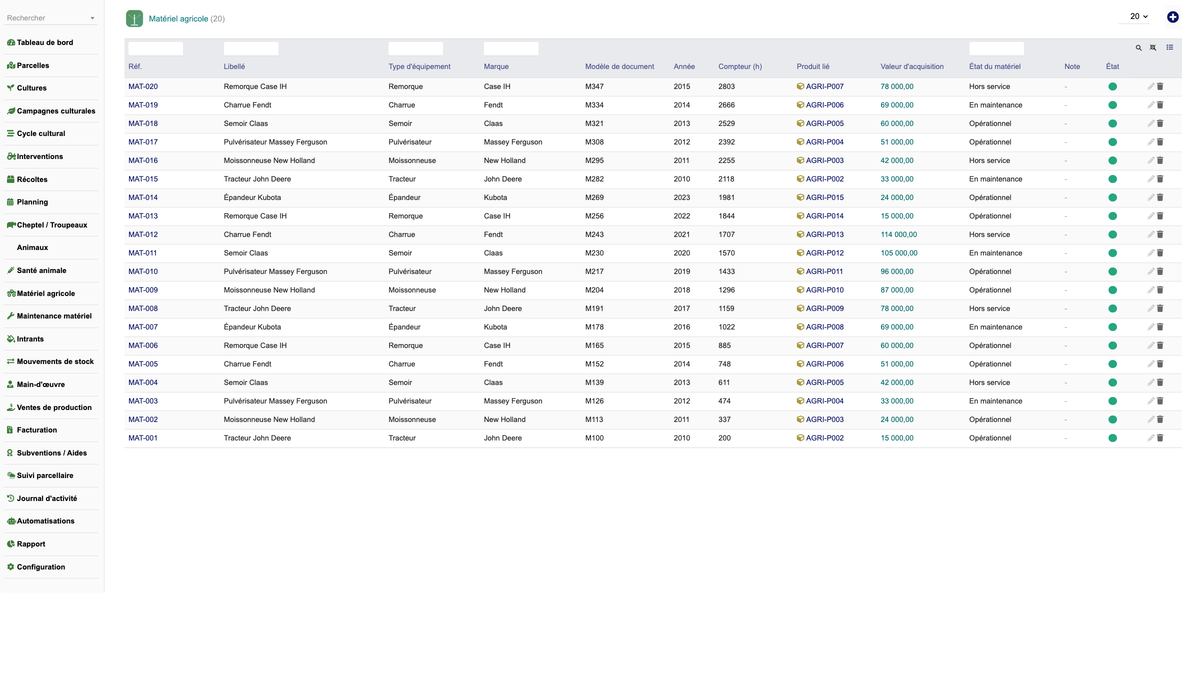Click the trash icon for MAT-012
Viewport: 1200px width, 675px height.
pyautogui.click(x=1160, y=235)
